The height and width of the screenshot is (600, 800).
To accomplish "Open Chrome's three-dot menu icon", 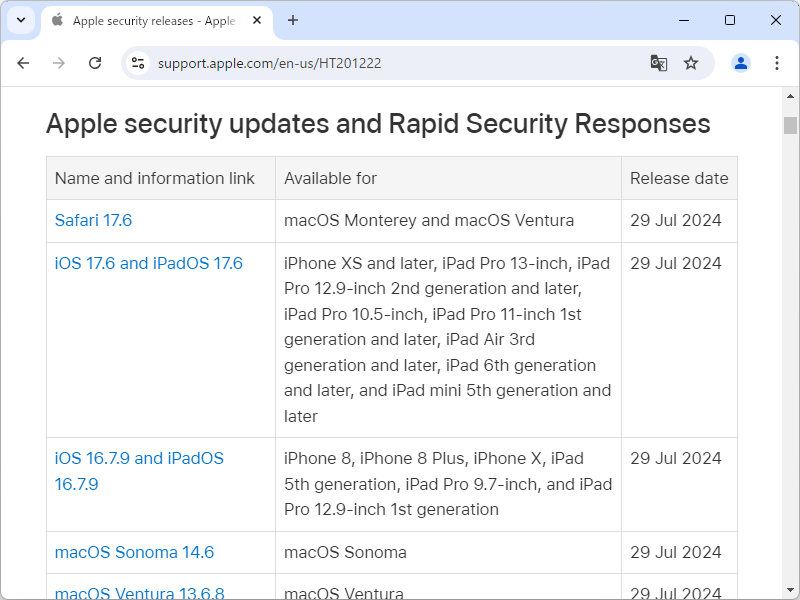I will click(777, 62).
